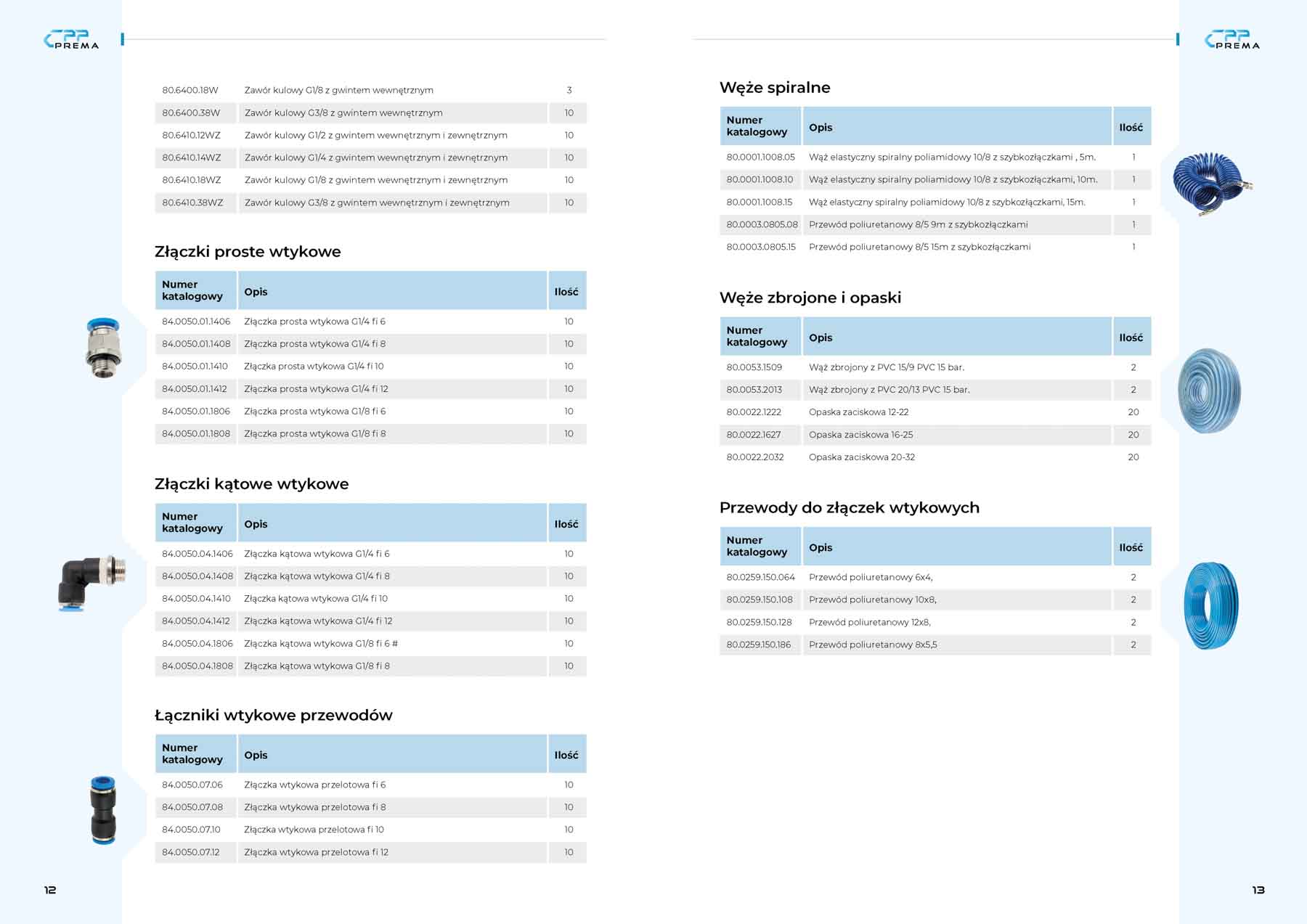Click the reinforced PVC hose coil image
Viewport: 1307px width, 924px height.
pos(1209,391)
